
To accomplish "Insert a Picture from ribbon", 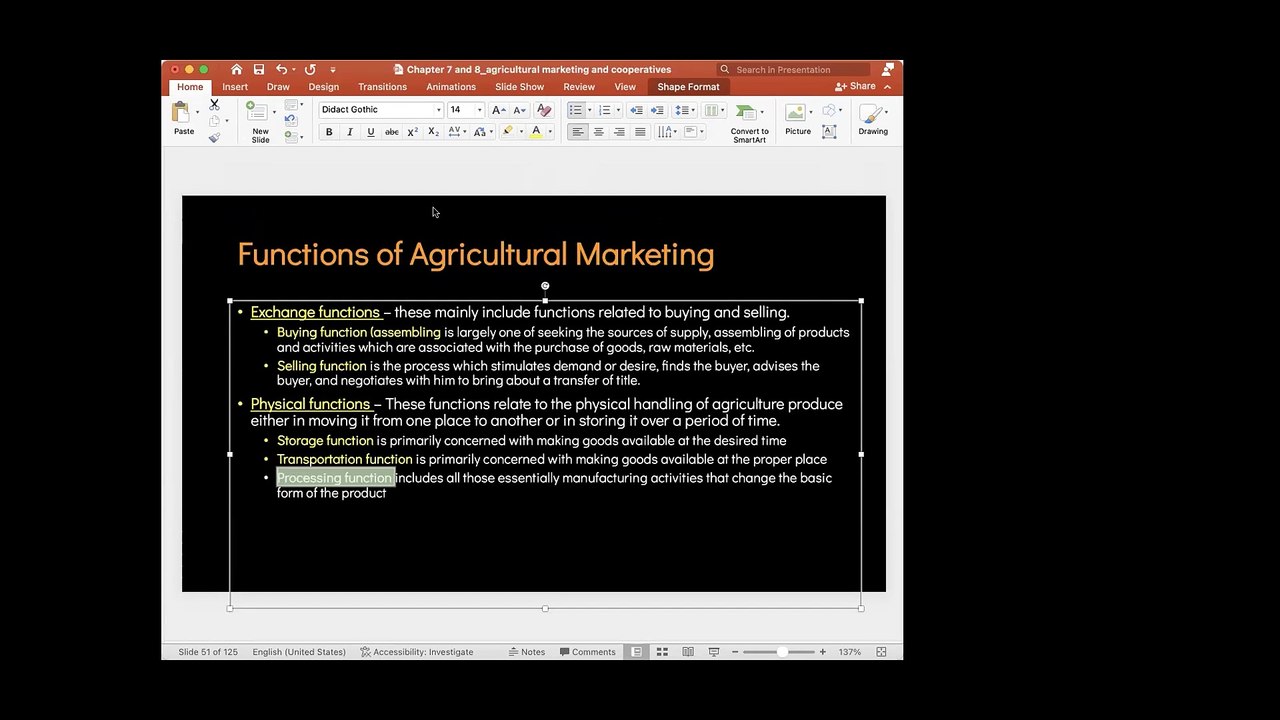I will click(x=798, y=119).
